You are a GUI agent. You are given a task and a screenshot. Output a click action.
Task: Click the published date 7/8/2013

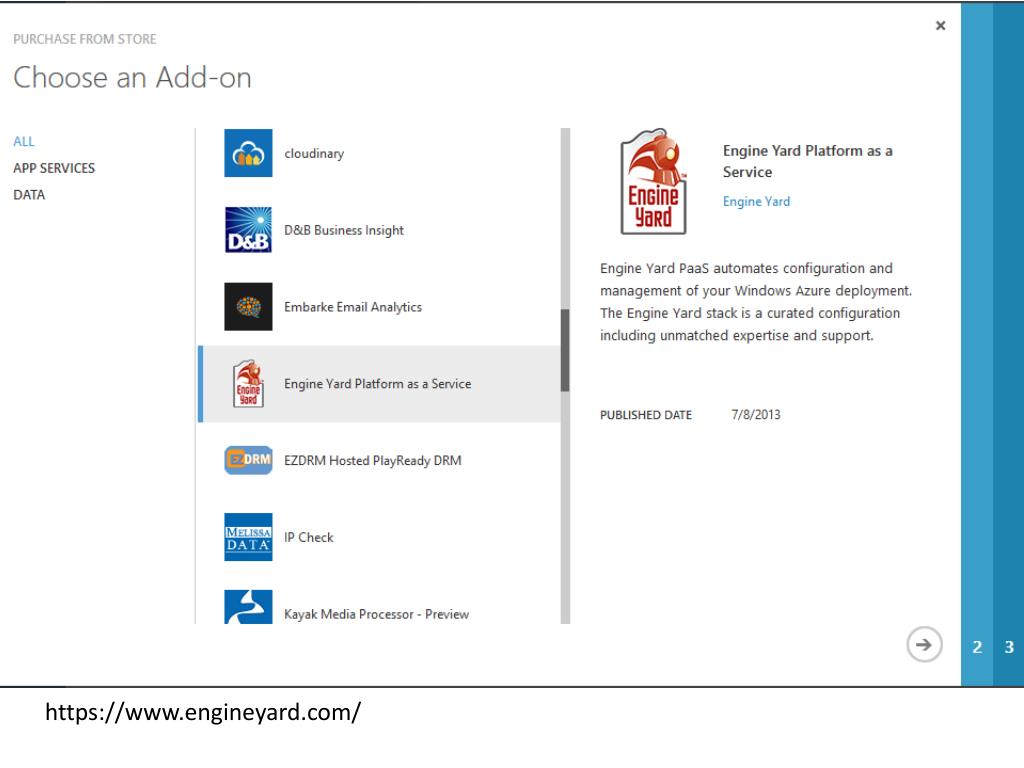click(x=756, y=414)
